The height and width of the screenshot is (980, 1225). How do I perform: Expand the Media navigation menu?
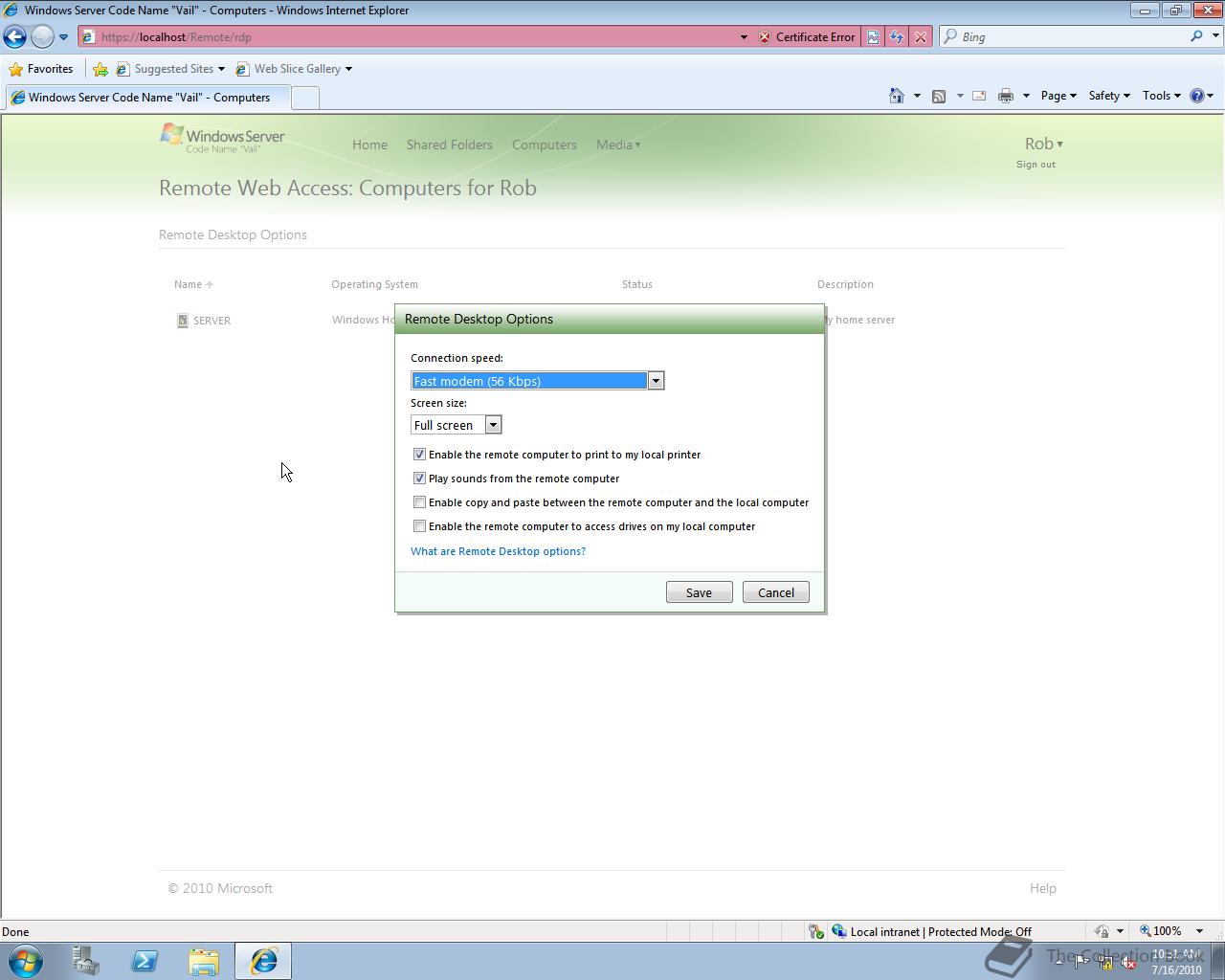618,145
